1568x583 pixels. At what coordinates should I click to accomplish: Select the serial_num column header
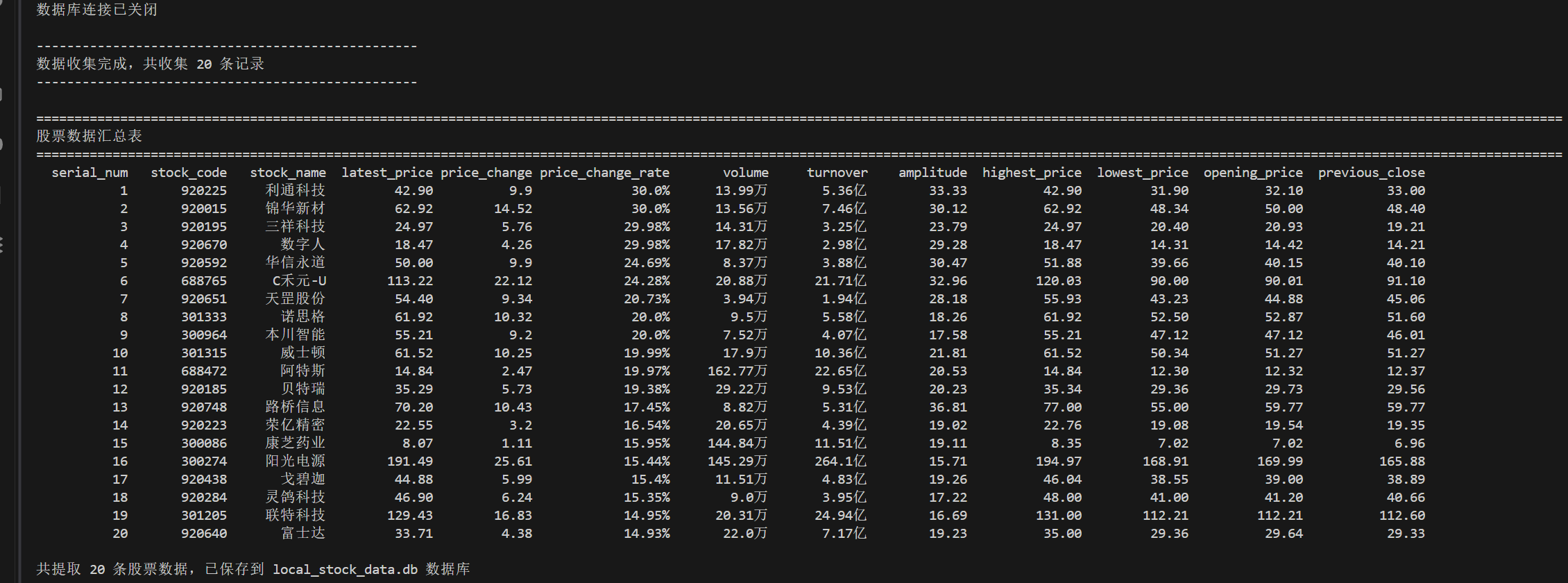coord(90,173)
